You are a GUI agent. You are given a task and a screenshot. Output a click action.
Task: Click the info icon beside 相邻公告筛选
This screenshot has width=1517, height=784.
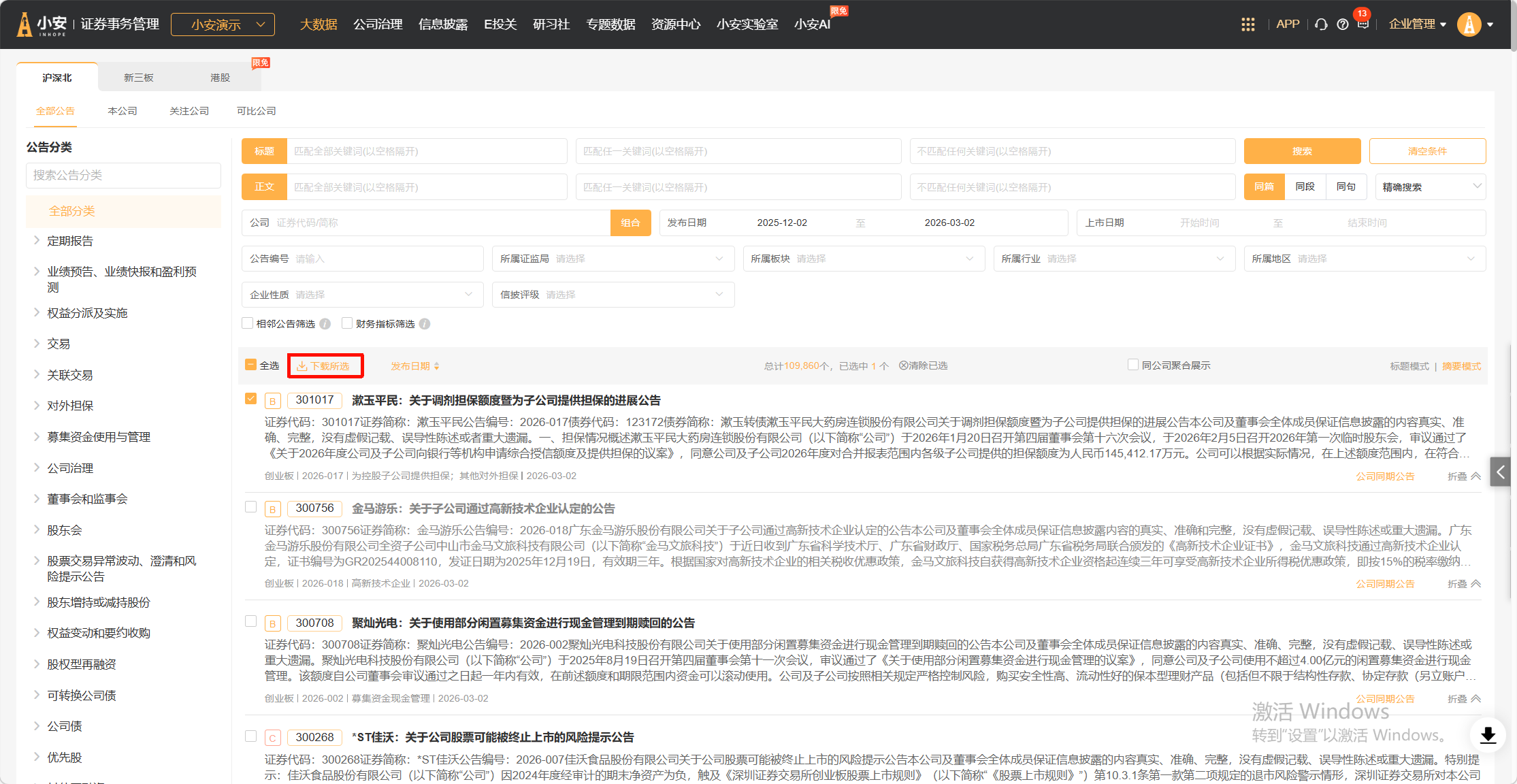325,324
